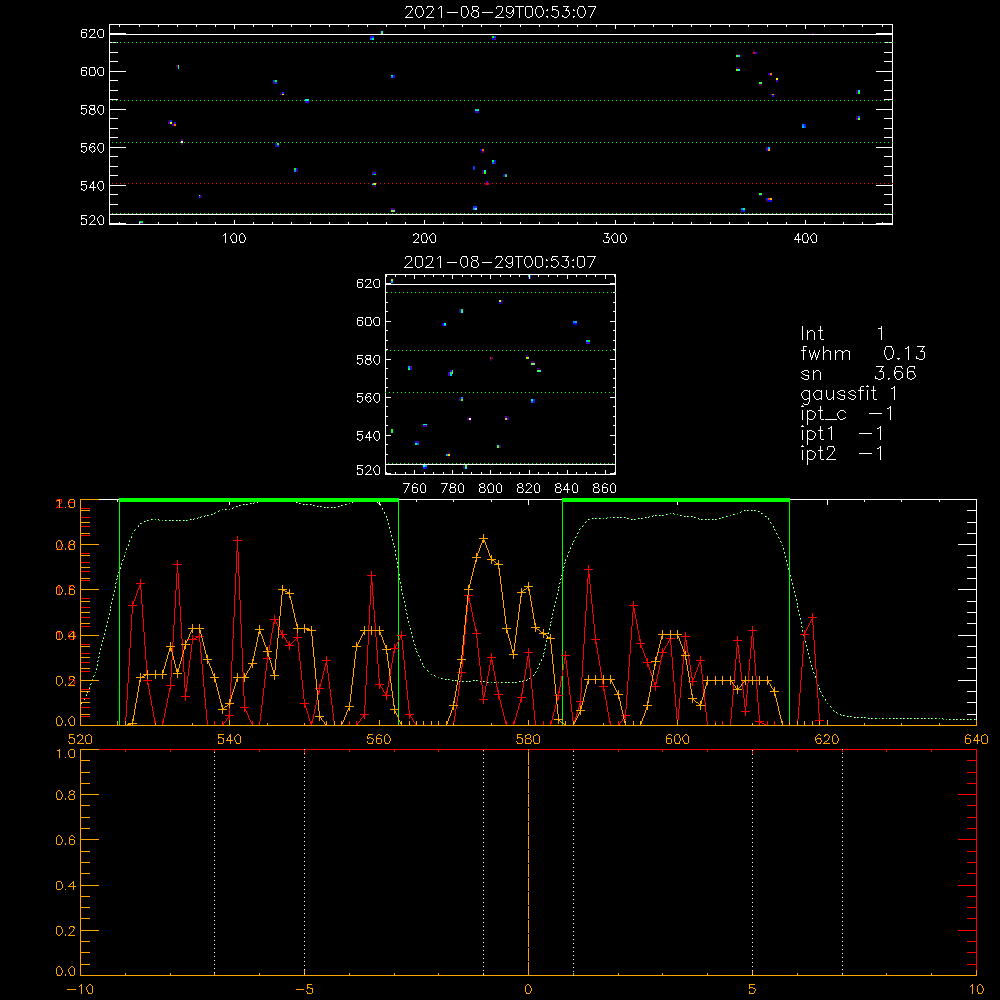Screen dimensions: 1000x1000
Task: Click the timestamp title above the widest scatter plot
Action: point(501,12)
